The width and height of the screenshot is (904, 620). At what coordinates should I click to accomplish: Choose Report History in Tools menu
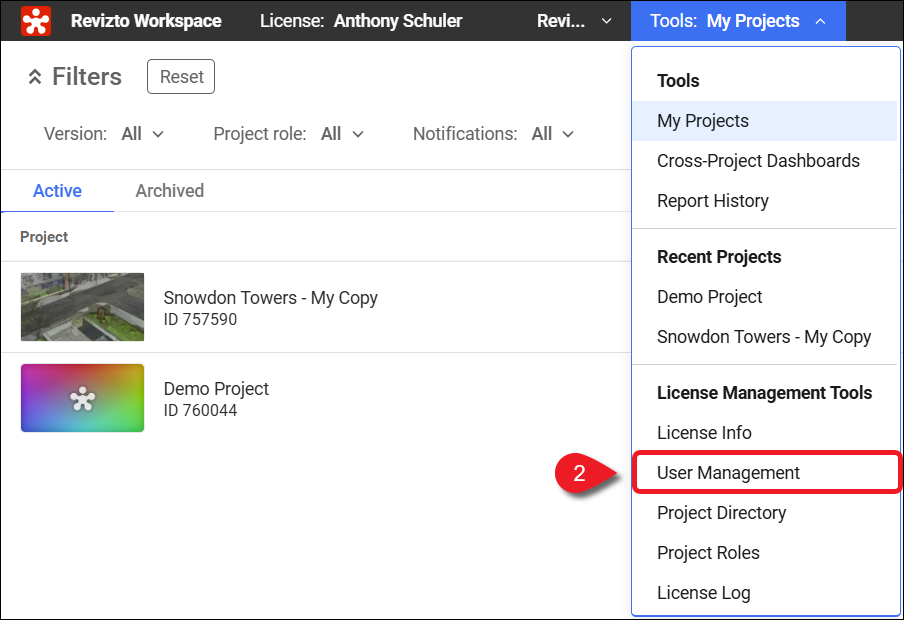pyautogui.click(x=712, y=201)
